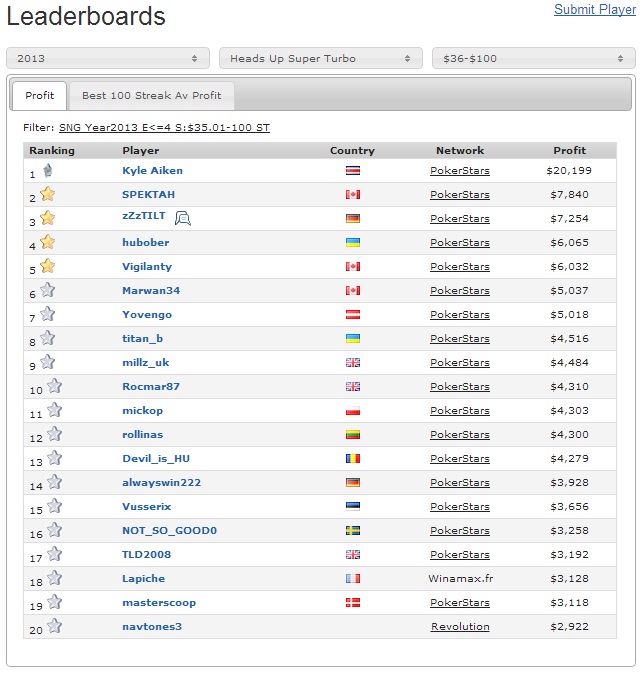Viewport: 644px width, 680px height.
Task: Click the trophy icon for rank 1
Action: pos(46,171)
